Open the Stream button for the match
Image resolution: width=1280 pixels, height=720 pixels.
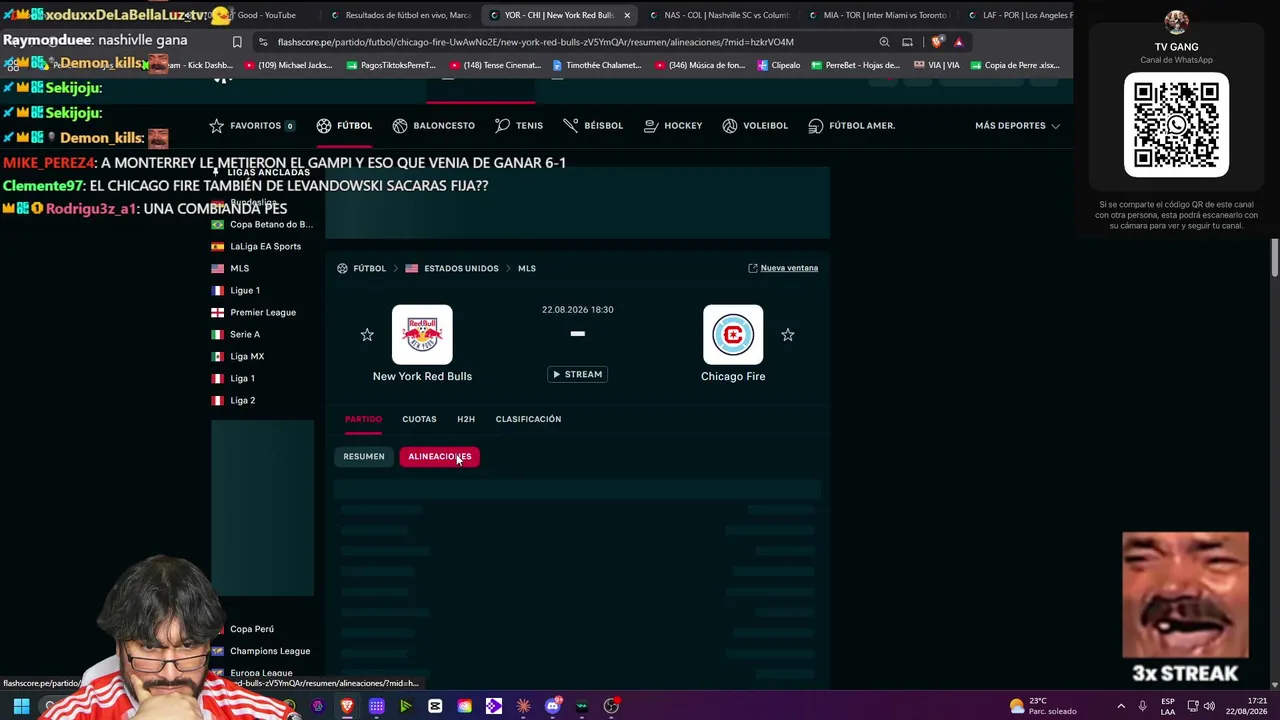(578, 374)
